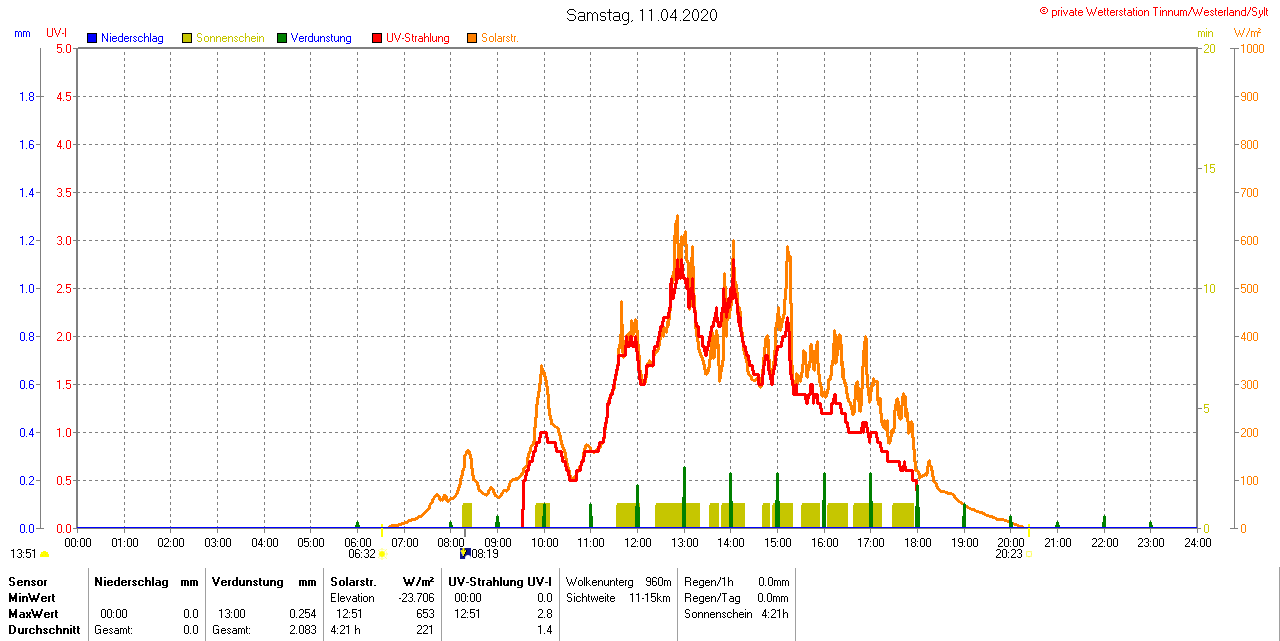This screenshot has height=641, width=1280.
Task: Click the 2.5 mark on UV-I axis
Action: 64,289
